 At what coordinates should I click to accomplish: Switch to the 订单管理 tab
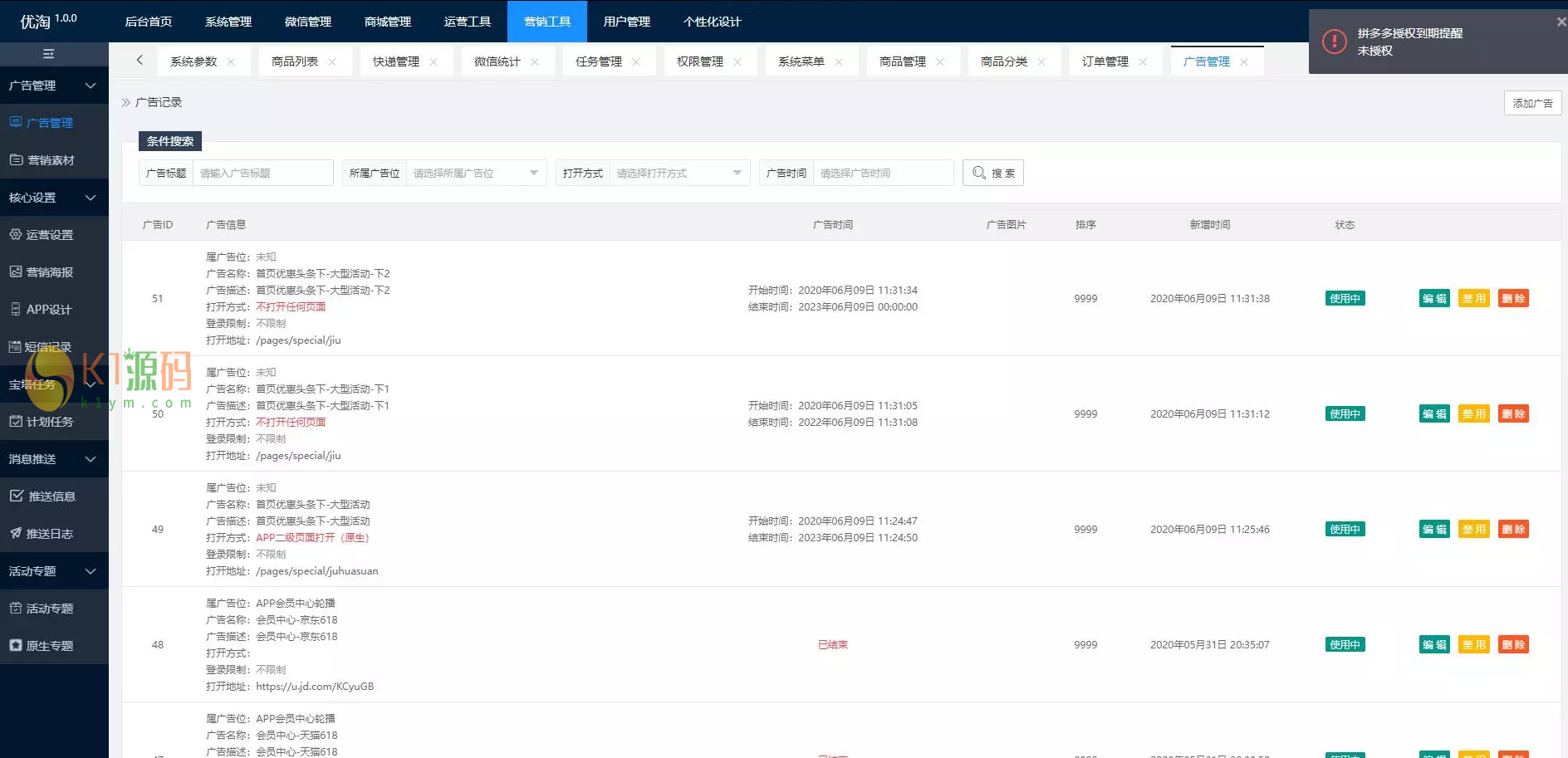1105,62
